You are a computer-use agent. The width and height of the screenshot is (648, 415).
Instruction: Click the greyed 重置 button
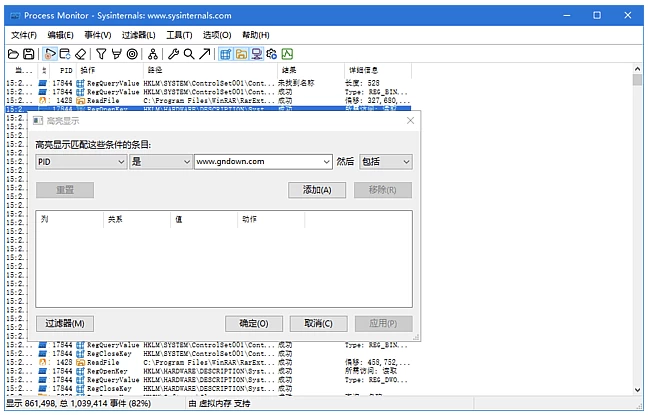(65, 190)
